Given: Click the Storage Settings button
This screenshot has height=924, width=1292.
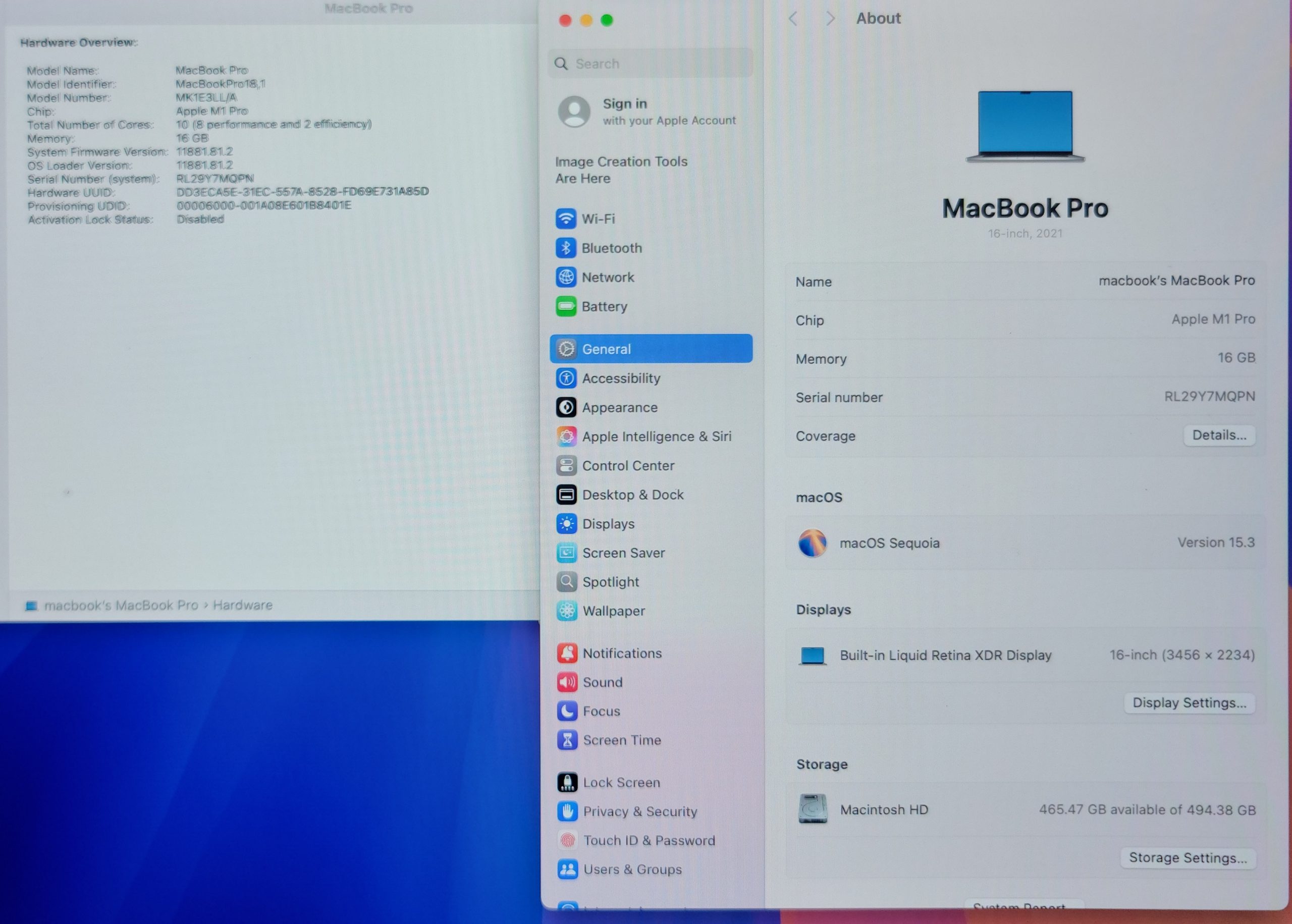Looking at the screenshot, I should [1188, 857].
